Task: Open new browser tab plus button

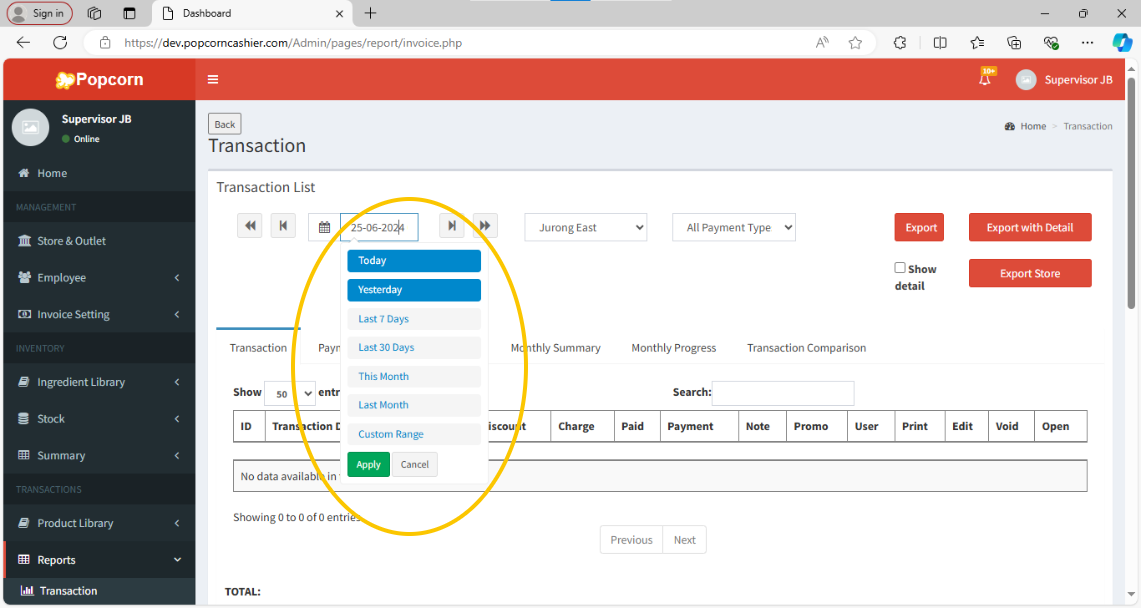Action: pos(370,13)
